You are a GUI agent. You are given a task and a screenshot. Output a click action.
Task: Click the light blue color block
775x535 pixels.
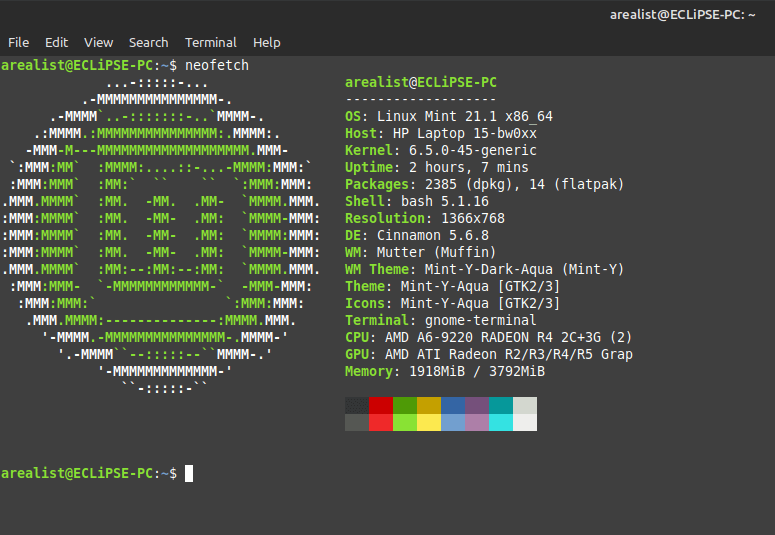coord(453,422)
